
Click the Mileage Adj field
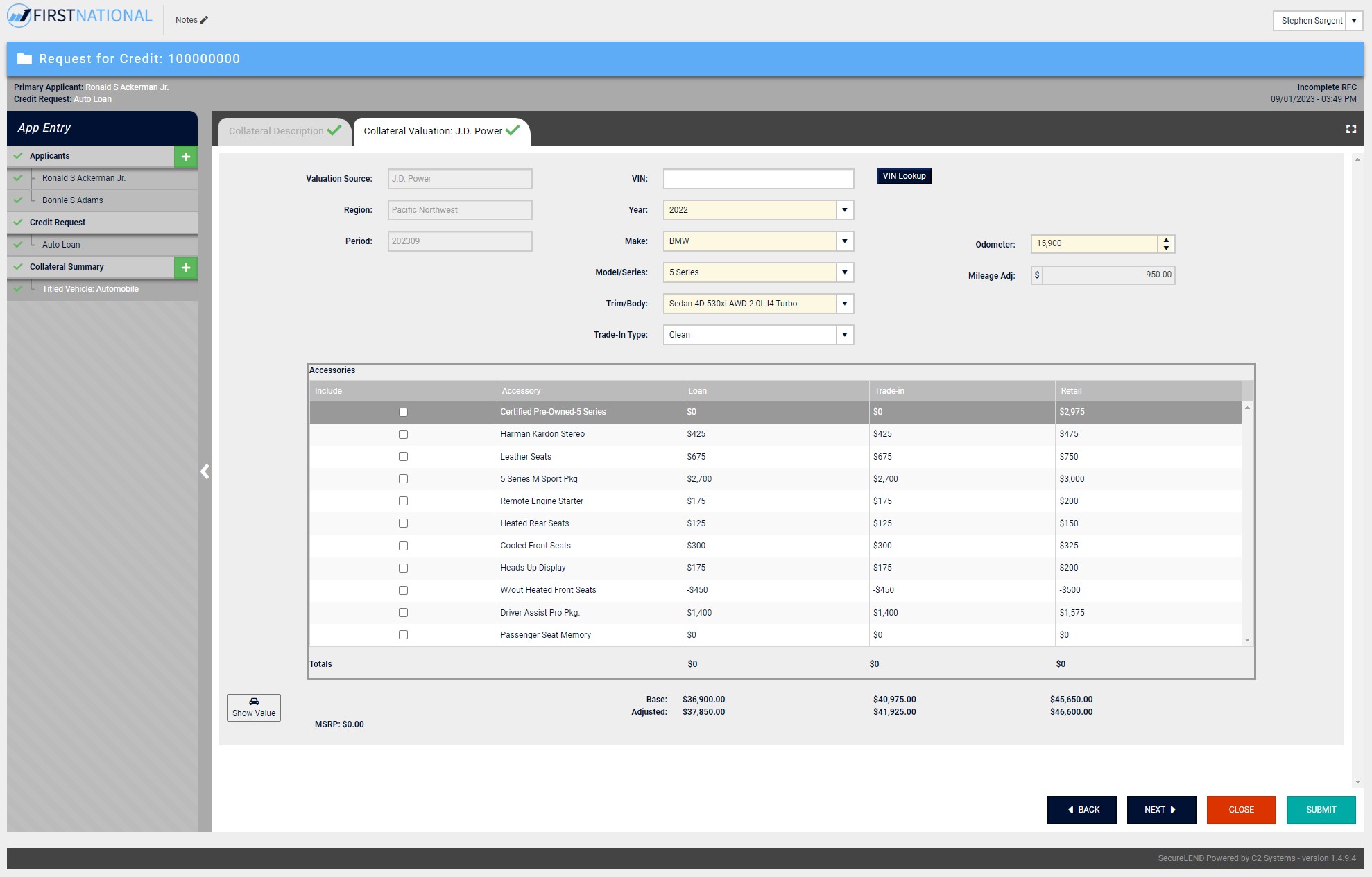point(1103,275)
